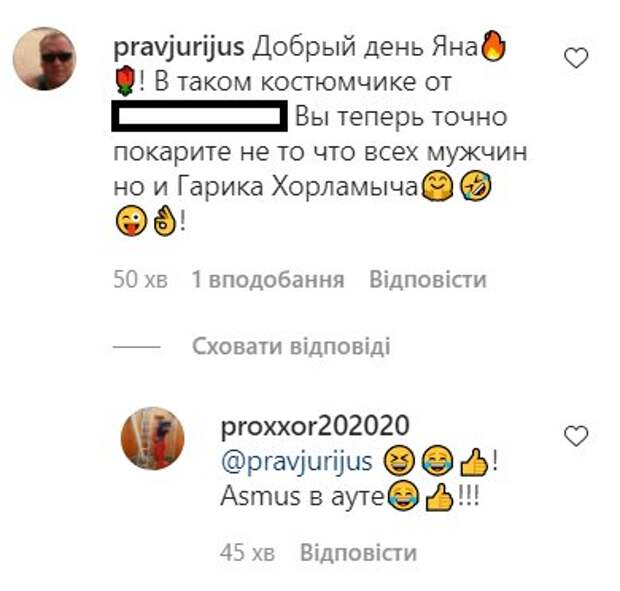Like the proxxor202020 reply with heart icon

click(576, 436)
